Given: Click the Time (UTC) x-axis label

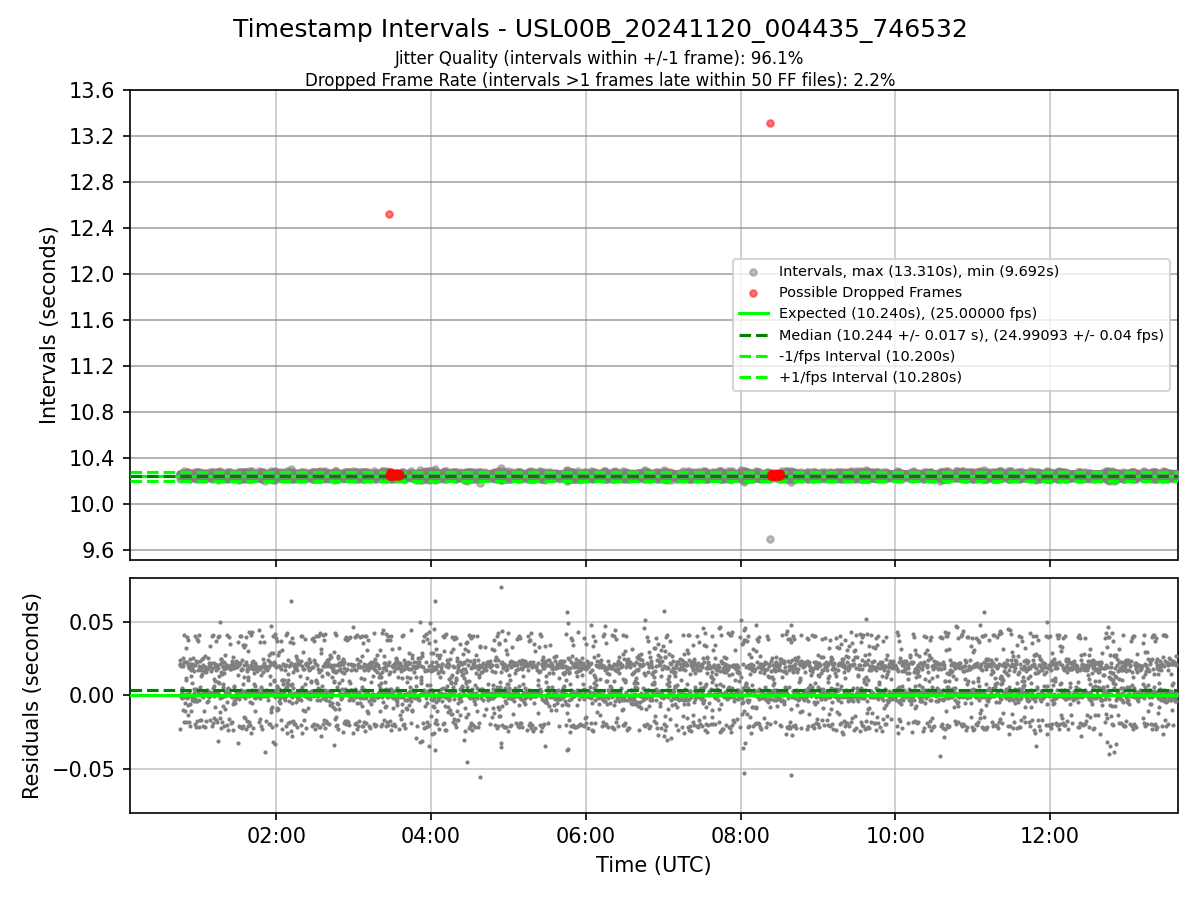Looking at the screenshot, I should [653, 865].
